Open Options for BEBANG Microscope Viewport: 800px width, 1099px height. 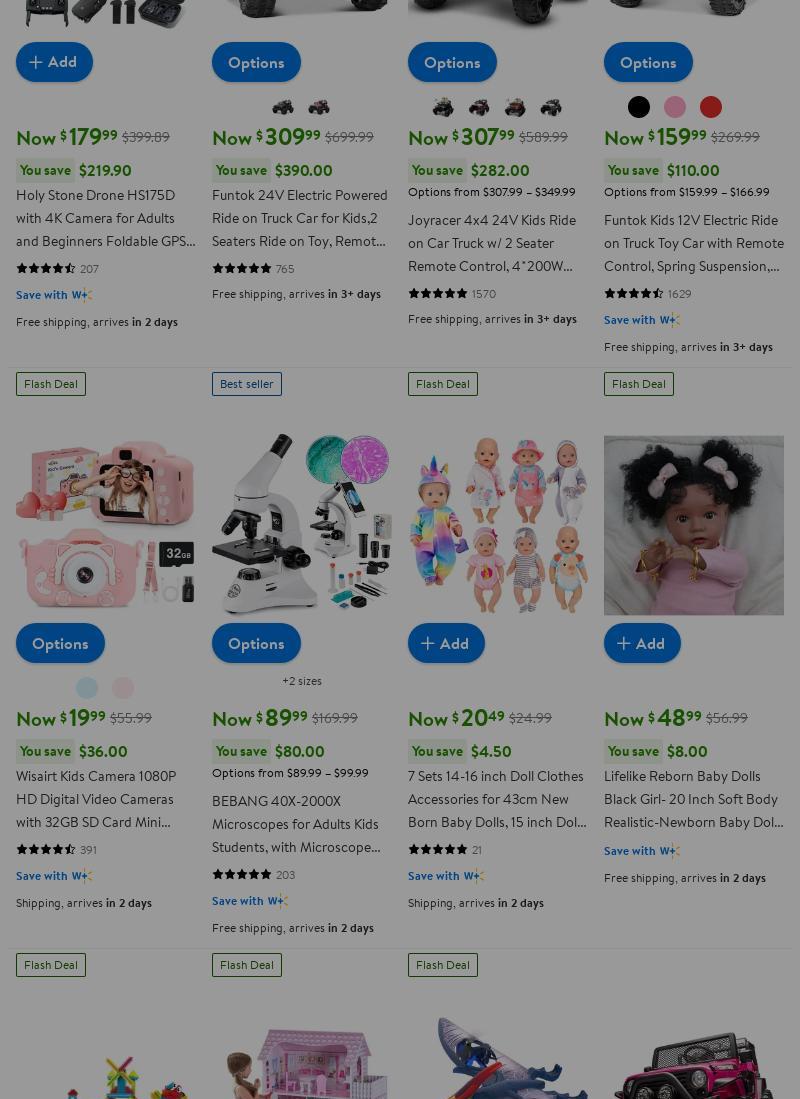point(257,643)
